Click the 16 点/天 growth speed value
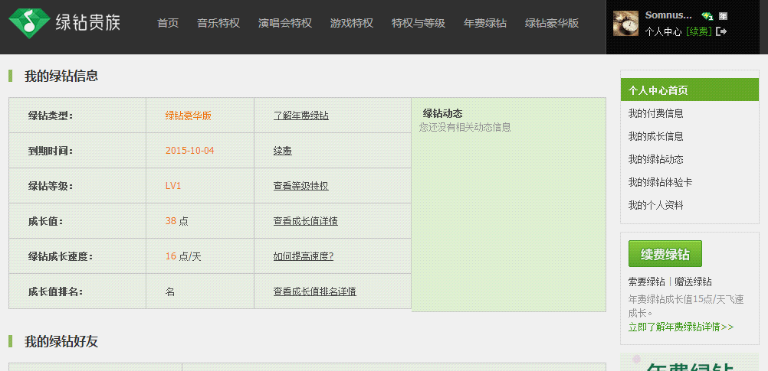 (x=183, y=256)
